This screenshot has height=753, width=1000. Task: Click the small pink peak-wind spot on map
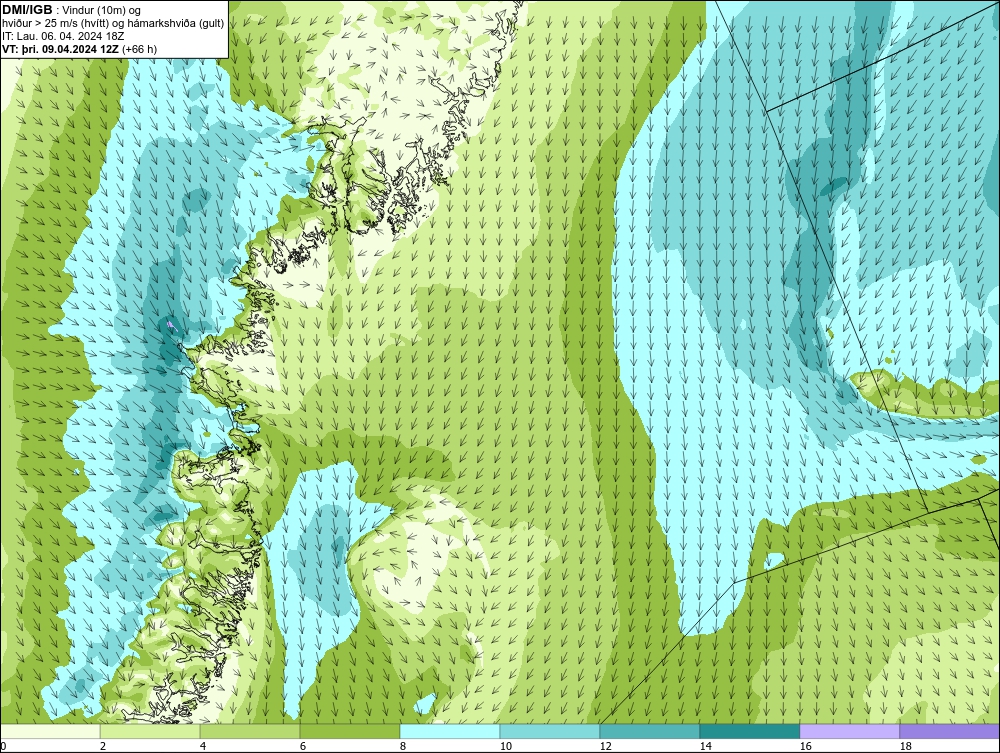click(170, 325)
